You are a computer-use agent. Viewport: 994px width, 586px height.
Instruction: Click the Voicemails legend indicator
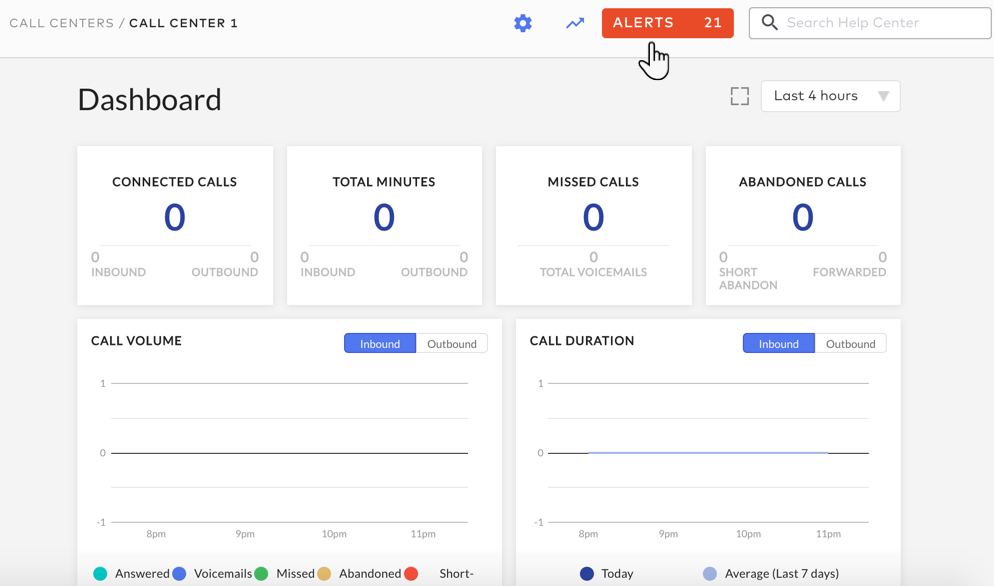point(178,573)
